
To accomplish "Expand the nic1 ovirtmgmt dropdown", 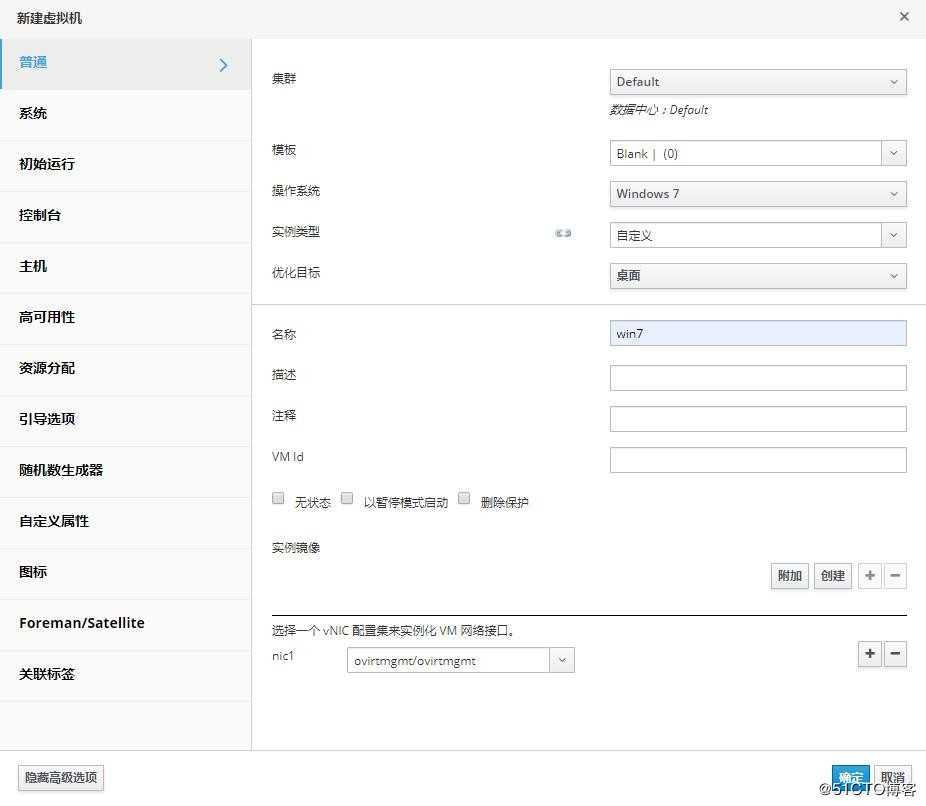I will click(x=562, y=660).
